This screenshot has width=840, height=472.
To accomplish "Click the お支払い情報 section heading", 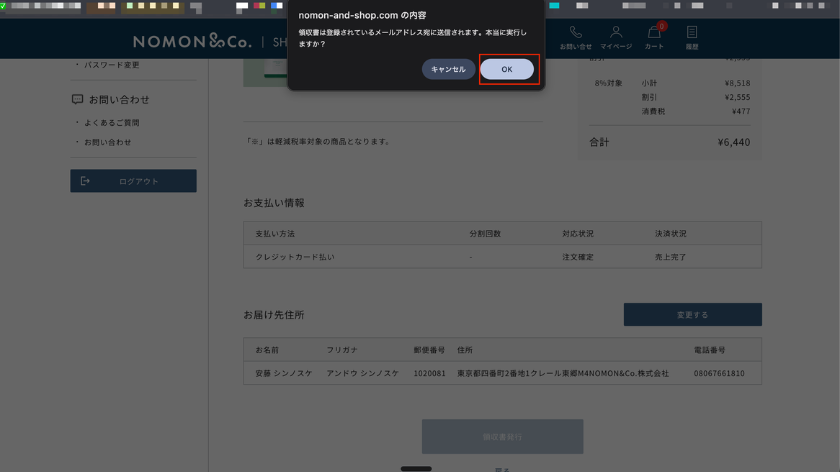I will tap(274, 203).
